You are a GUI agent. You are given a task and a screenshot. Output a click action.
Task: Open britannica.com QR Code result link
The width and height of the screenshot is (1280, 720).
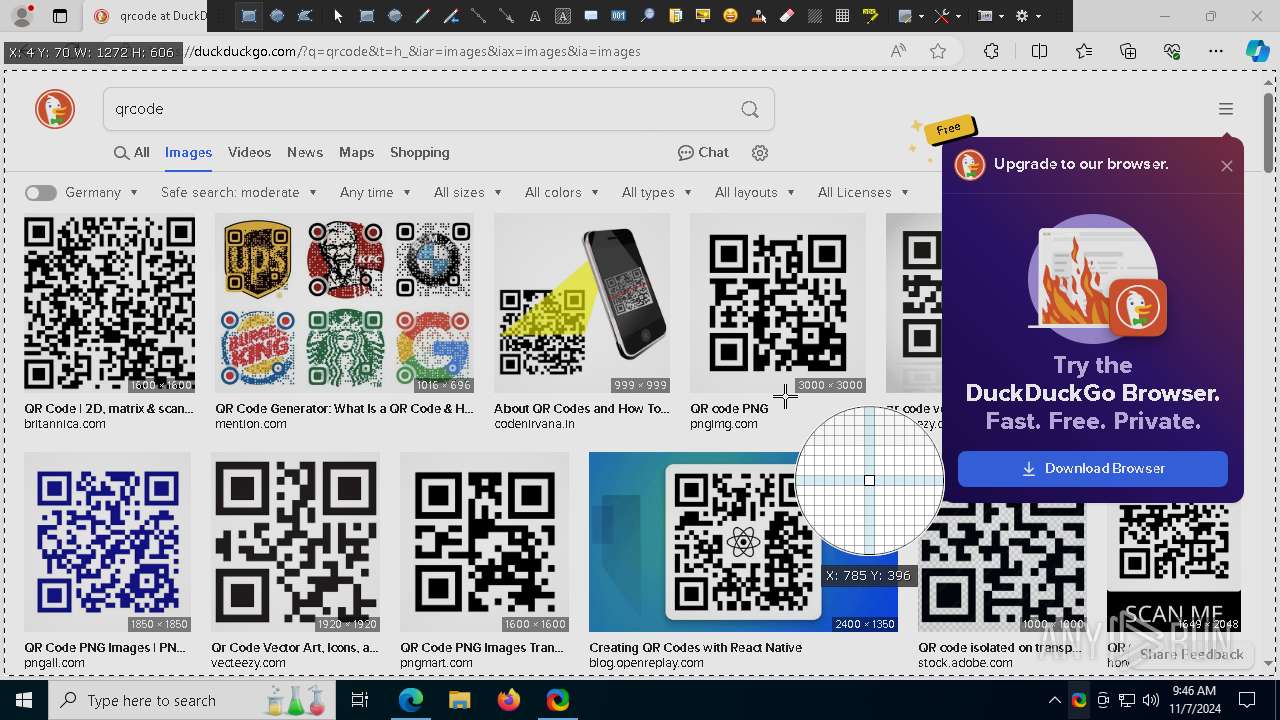(x=109, y=409)
